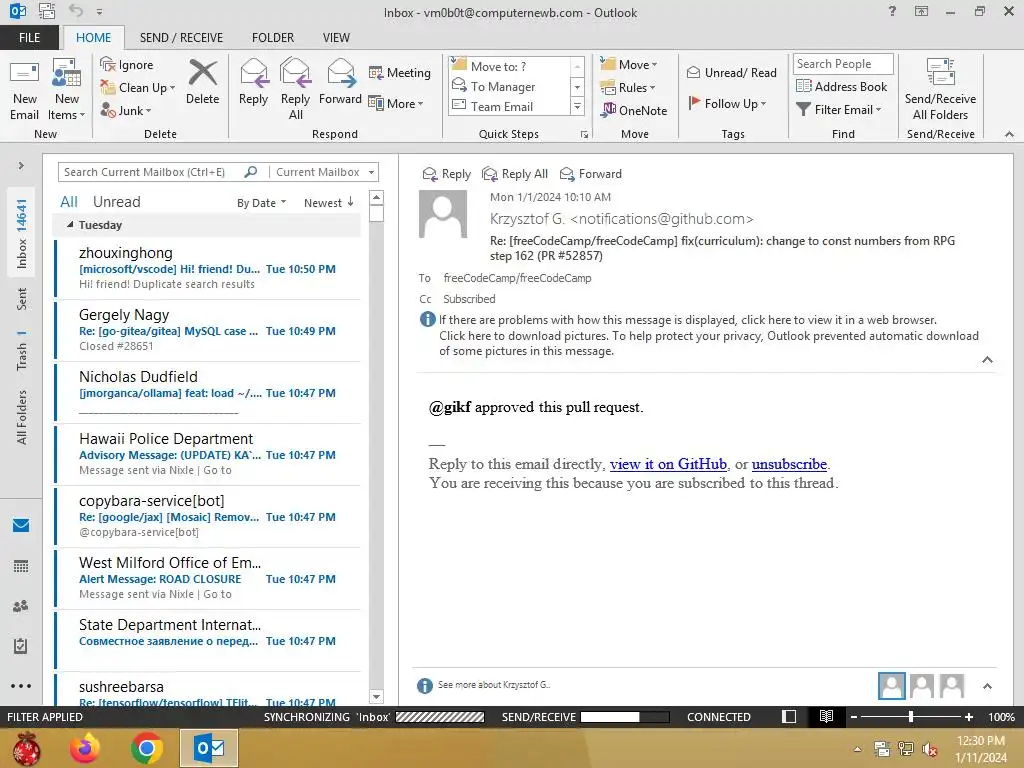The image size is (1024, 768).
Task: Open the Tasks navigation icon
Action: [x=21, y=646]
